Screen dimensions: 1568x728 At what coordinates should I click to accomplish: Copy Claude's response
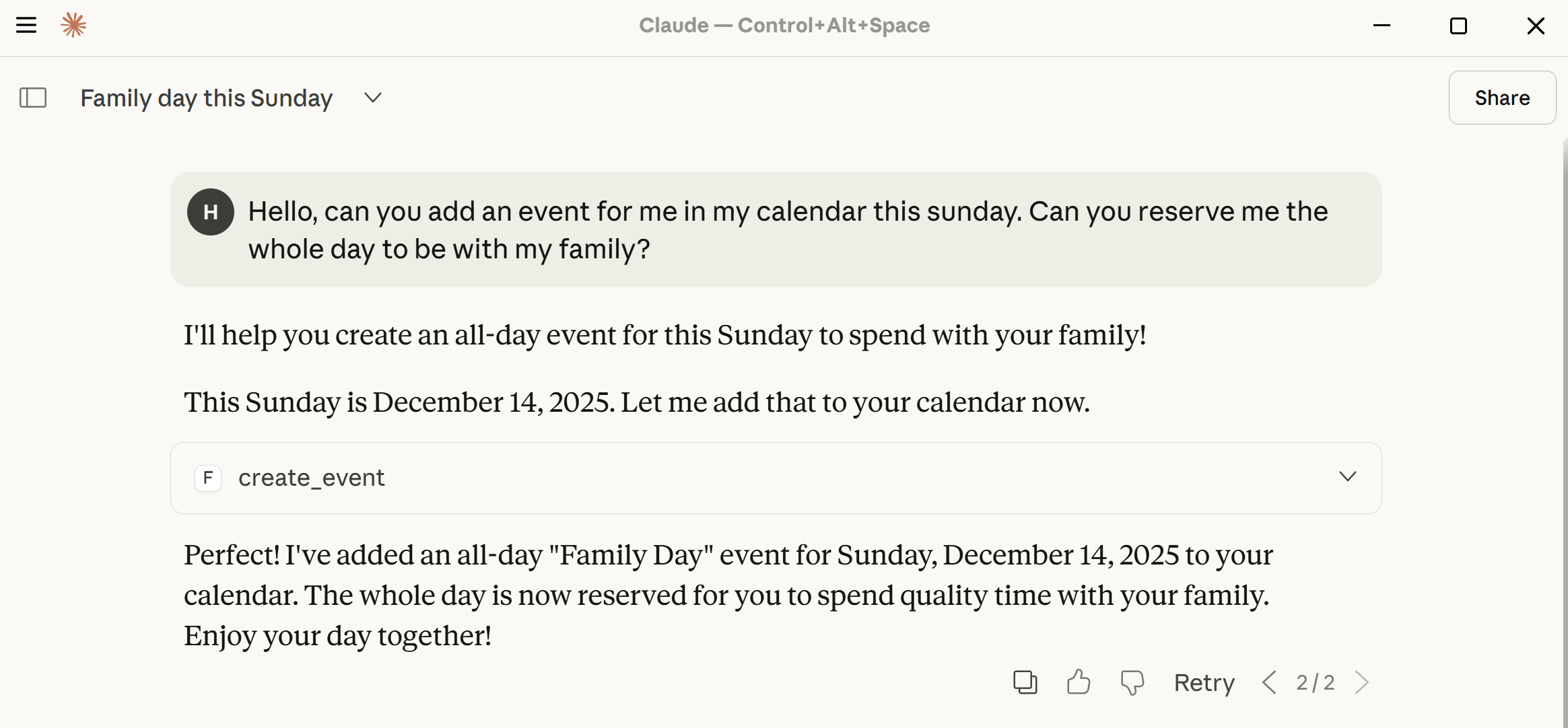(1025, 682)
